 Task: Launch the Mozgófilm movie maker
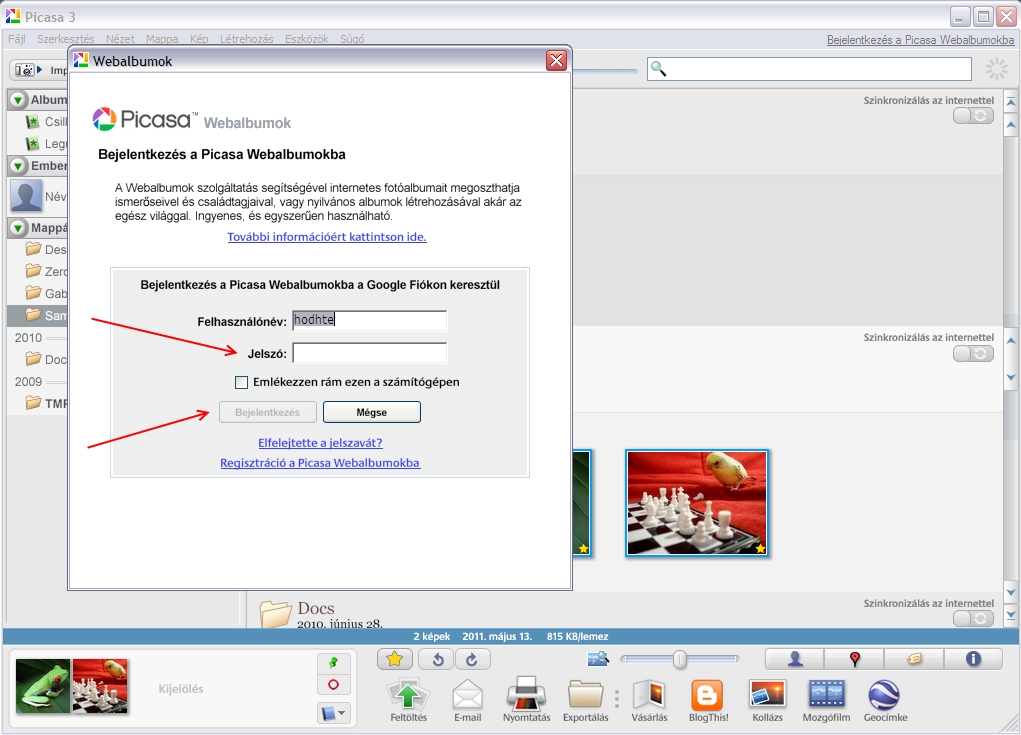coord(826,694)
